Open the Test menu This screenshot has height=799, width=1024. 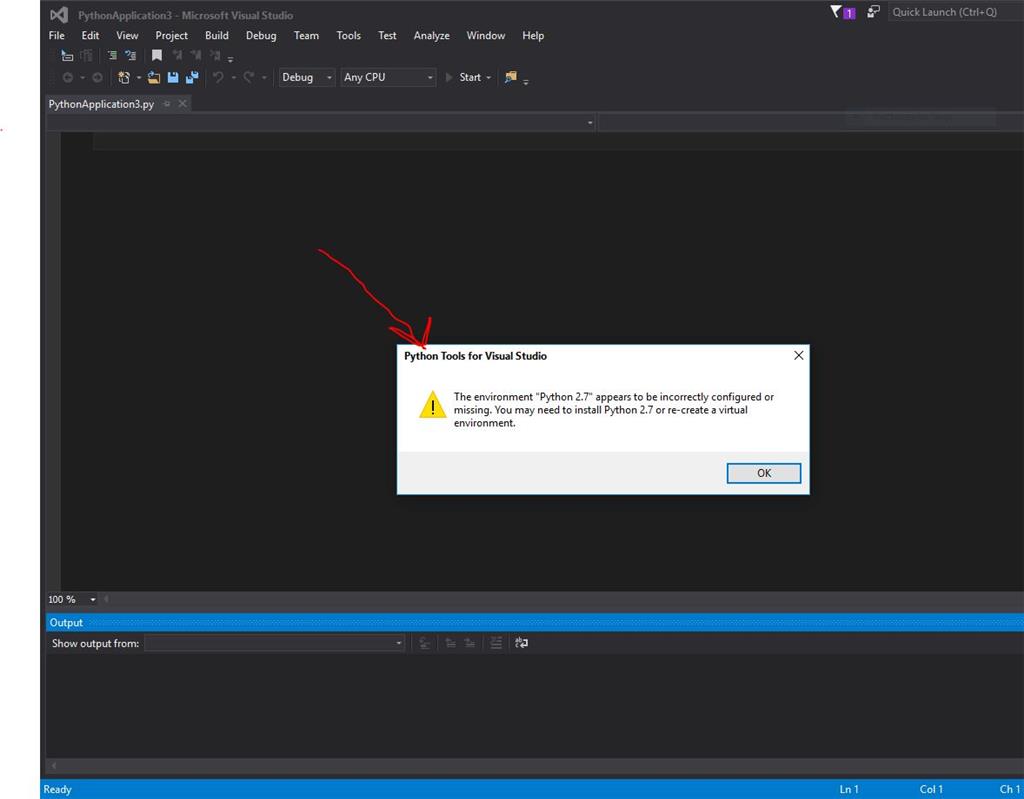tap(387, 35)
